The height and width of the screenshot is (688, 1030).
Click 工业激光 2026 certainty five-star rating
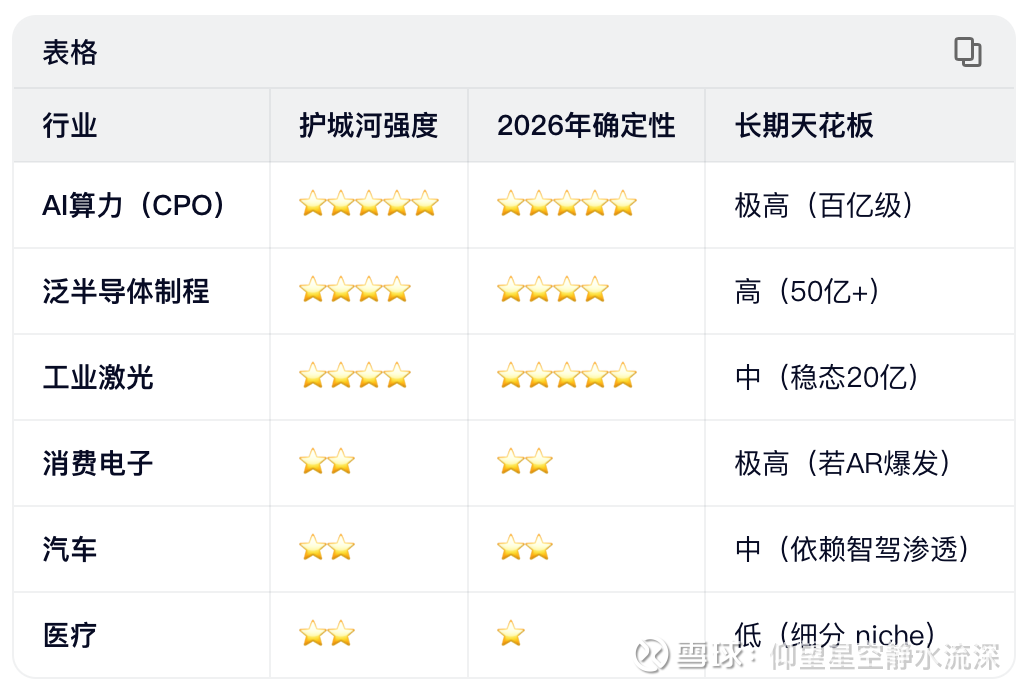coord(566,377)
